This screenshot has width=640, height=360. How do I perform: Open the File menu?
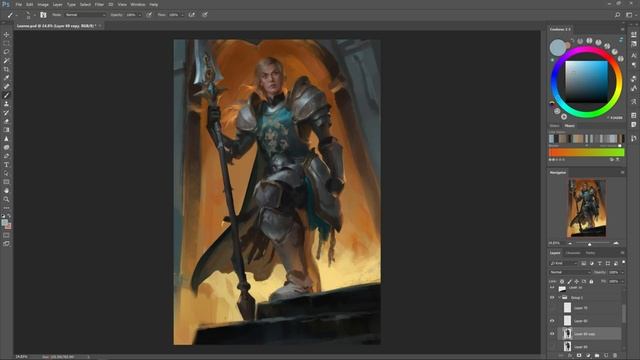18,4
